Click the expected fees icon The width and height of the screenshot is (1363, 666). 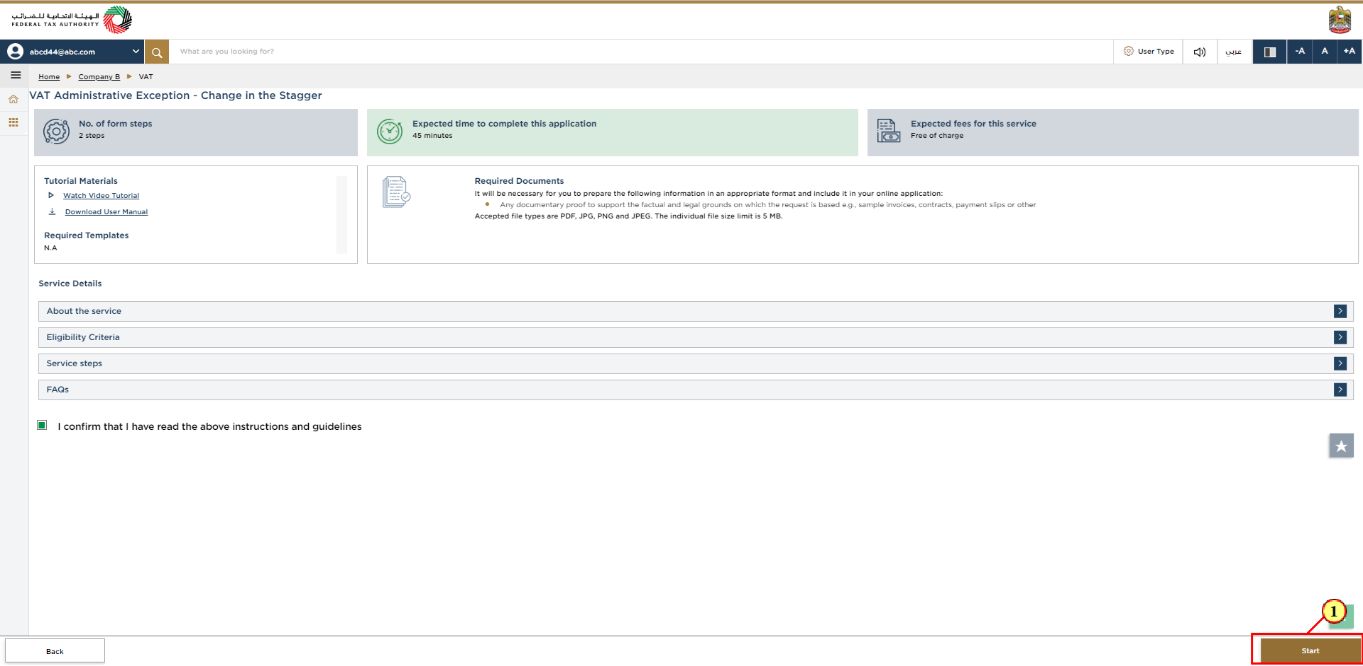[888, 131]
